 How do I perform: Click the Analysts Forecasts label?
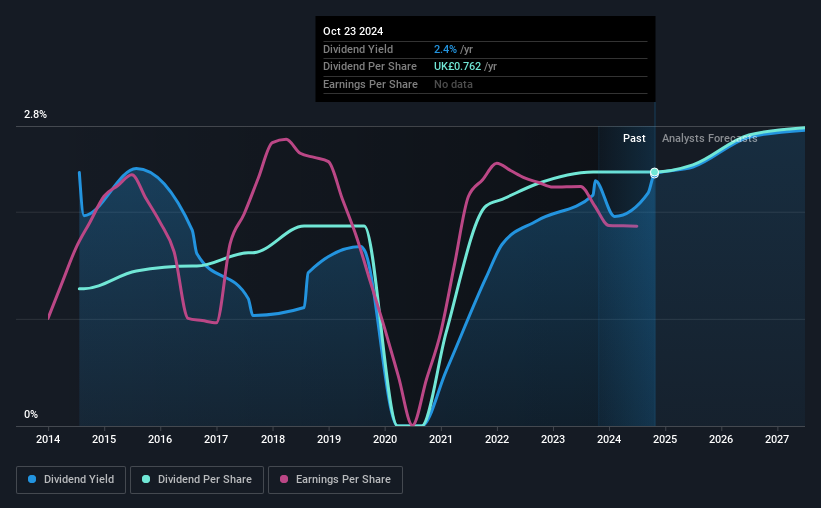click(x=709, y=138)
